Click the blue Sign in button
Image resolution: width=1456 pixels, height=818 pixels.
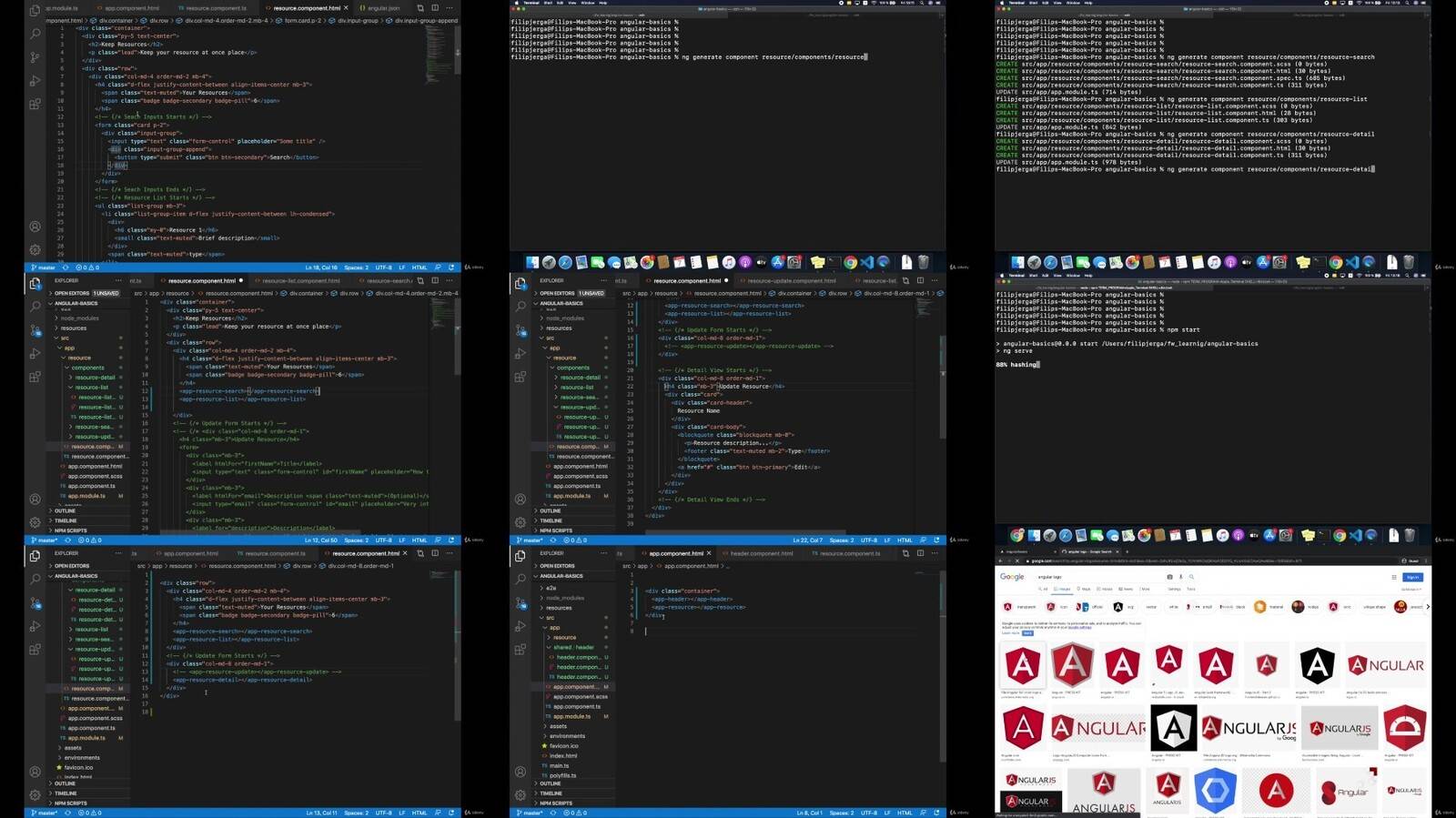1412,577
